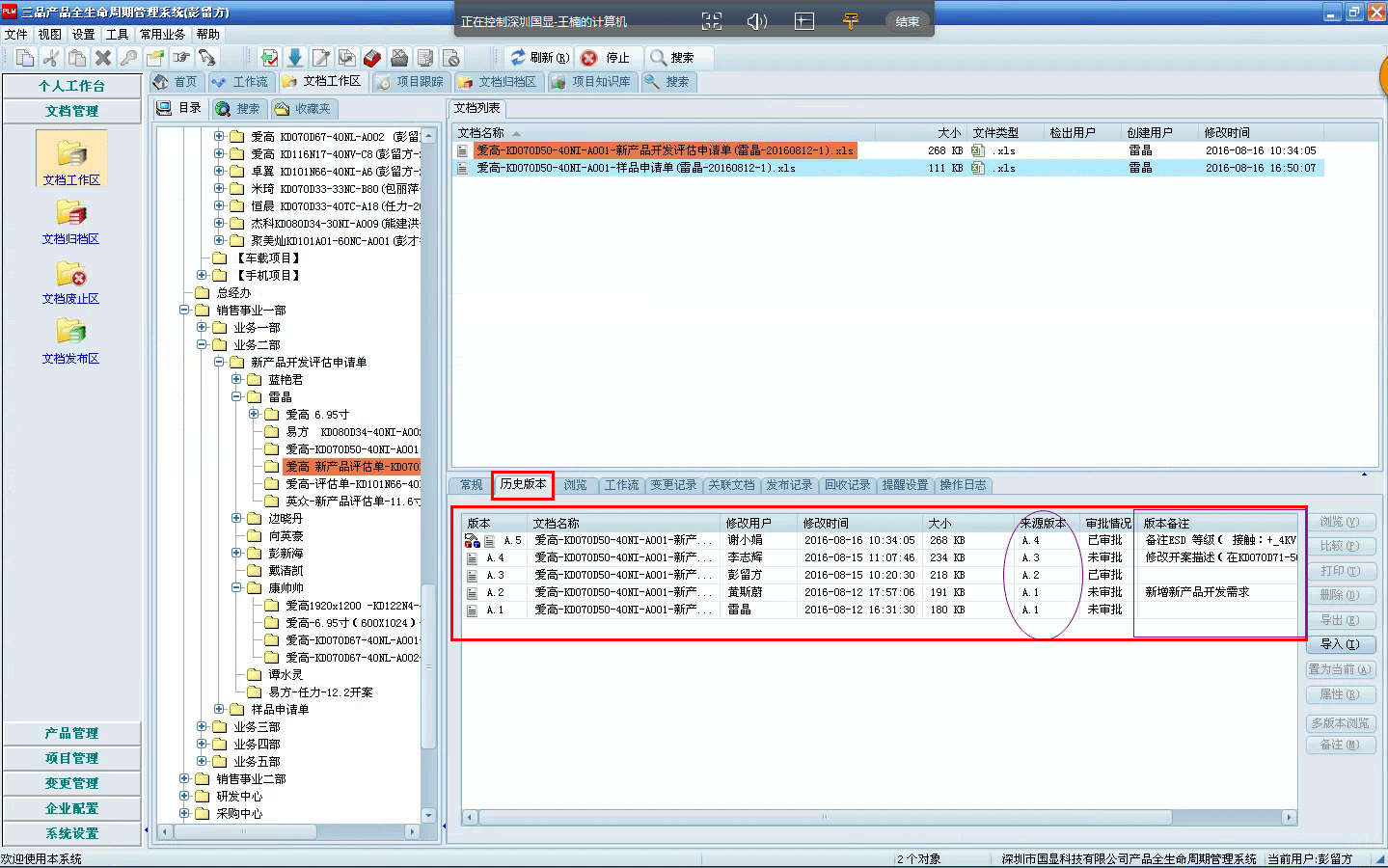Click the 导入 button
This screenshot has height=868, width=1388.
pyautogui.click(x=1340, y=644)
